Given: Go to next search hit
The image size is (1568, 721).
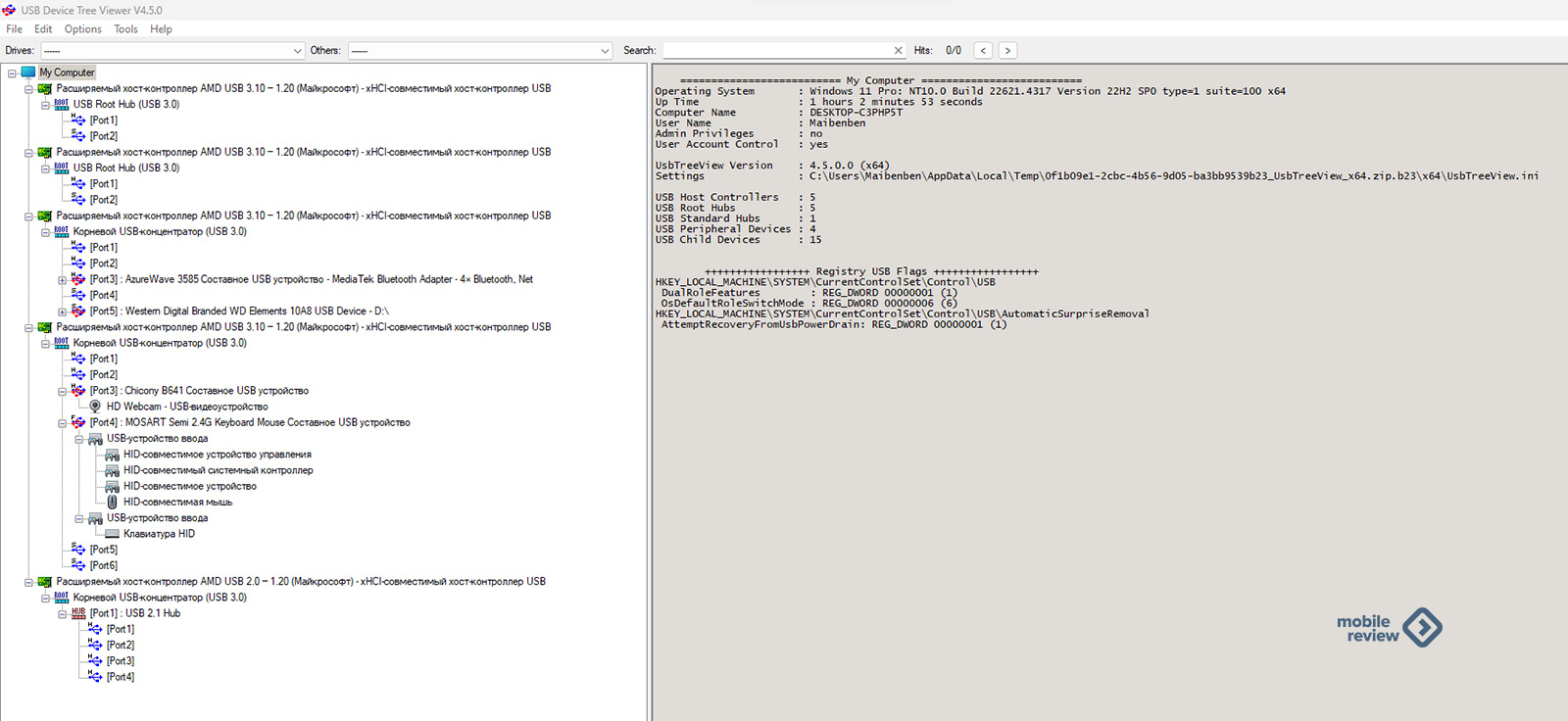Looking at the screenshot, I should tap(1007, 50).
